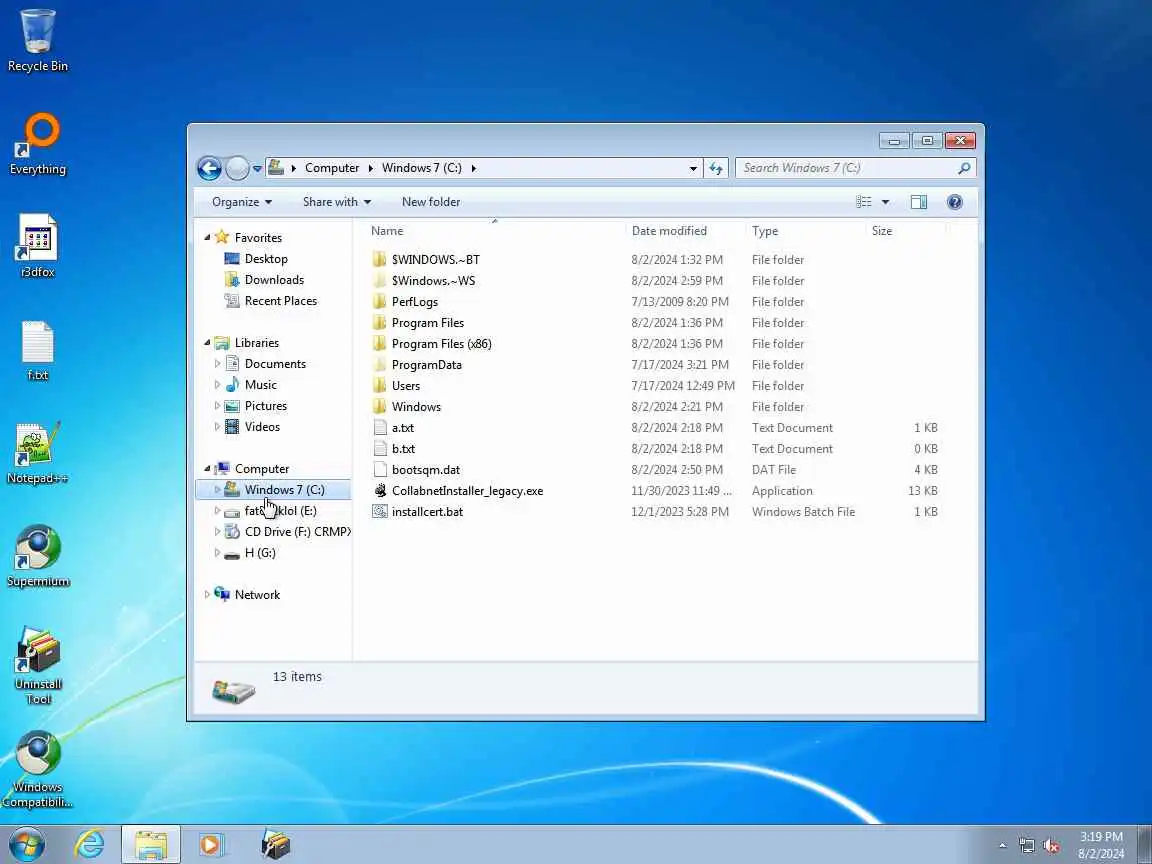
Task: Click the muted volume tray icon
Action: tap(1051, 846)
